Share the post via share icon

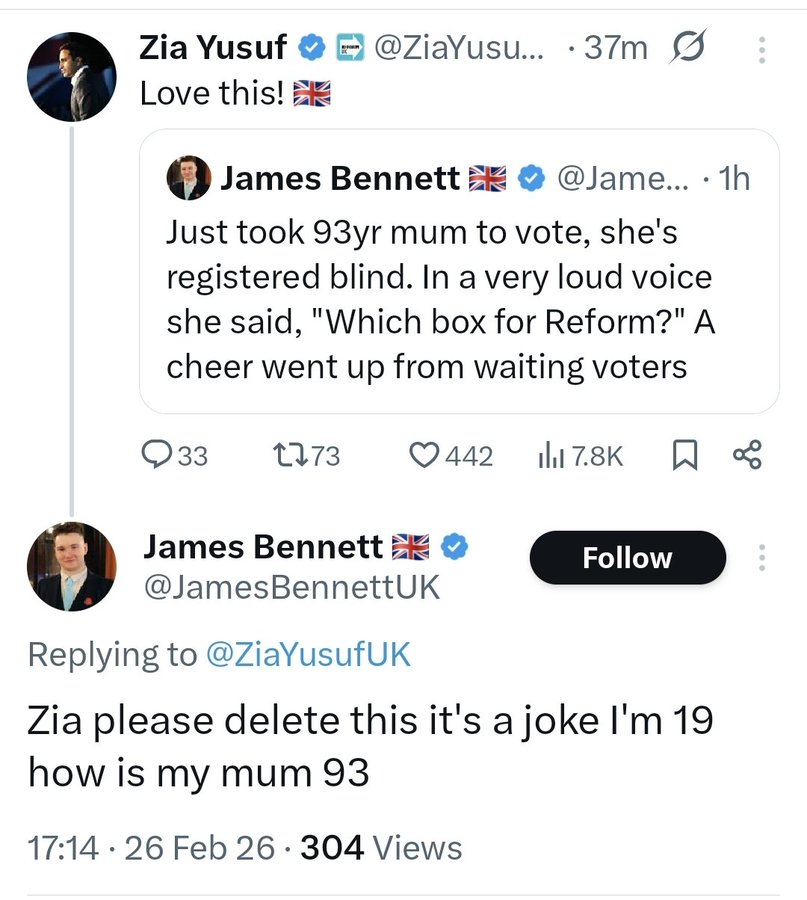(x=747, y=456)
